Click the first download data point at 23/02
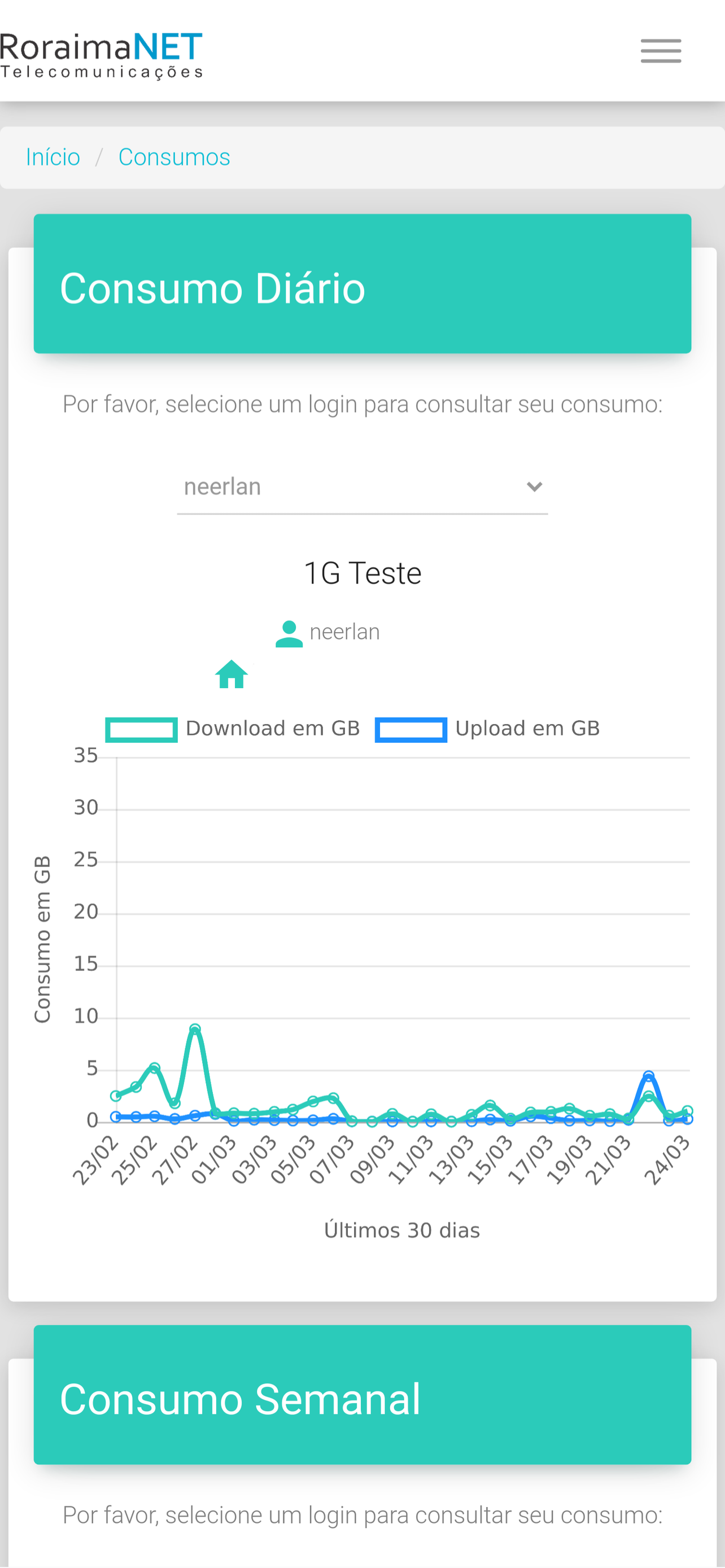The width and height of the screenshot is (725, 1568). [116, 1096]
